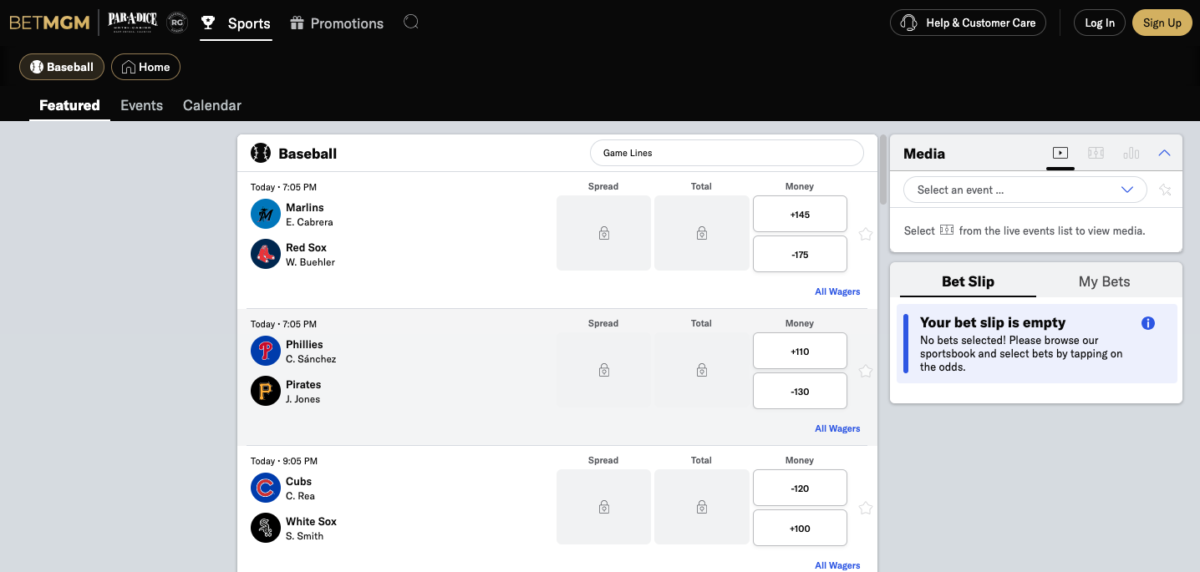Switch Media panel to field scoreboard view
The height and width of the screenshot is (572, 1200).
pos(1096,153)
